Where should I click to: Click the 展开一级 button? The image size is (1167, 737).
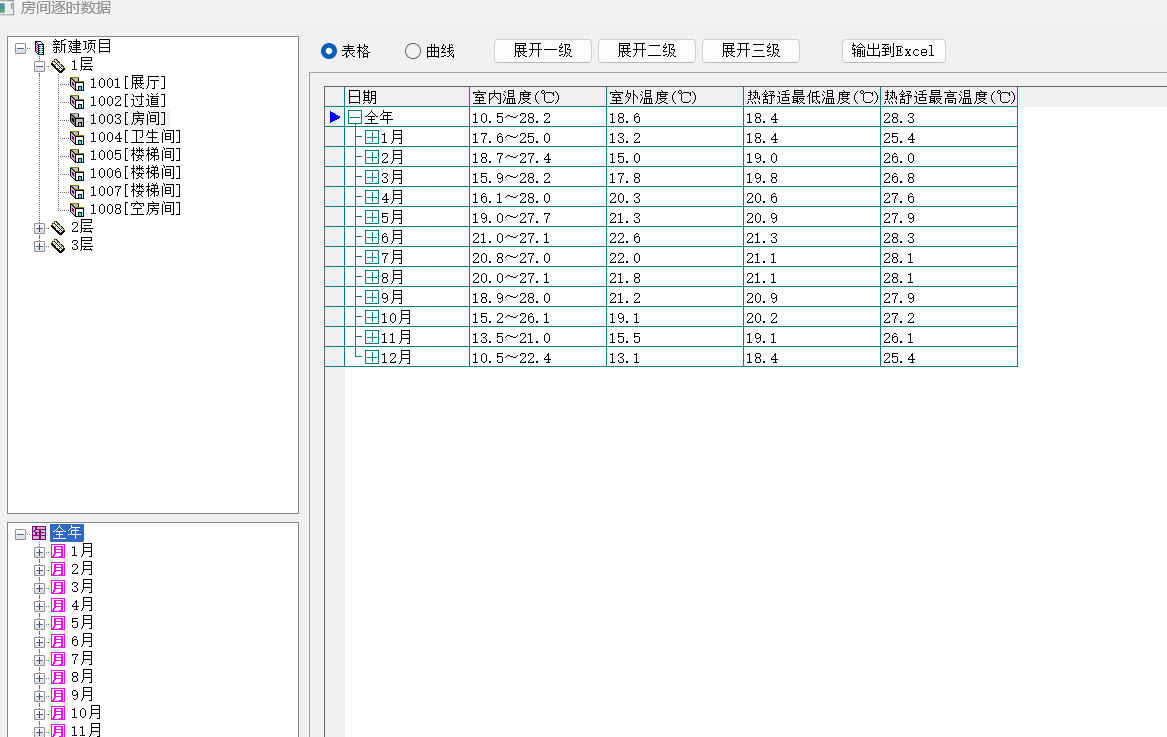[x=543, y=51]
